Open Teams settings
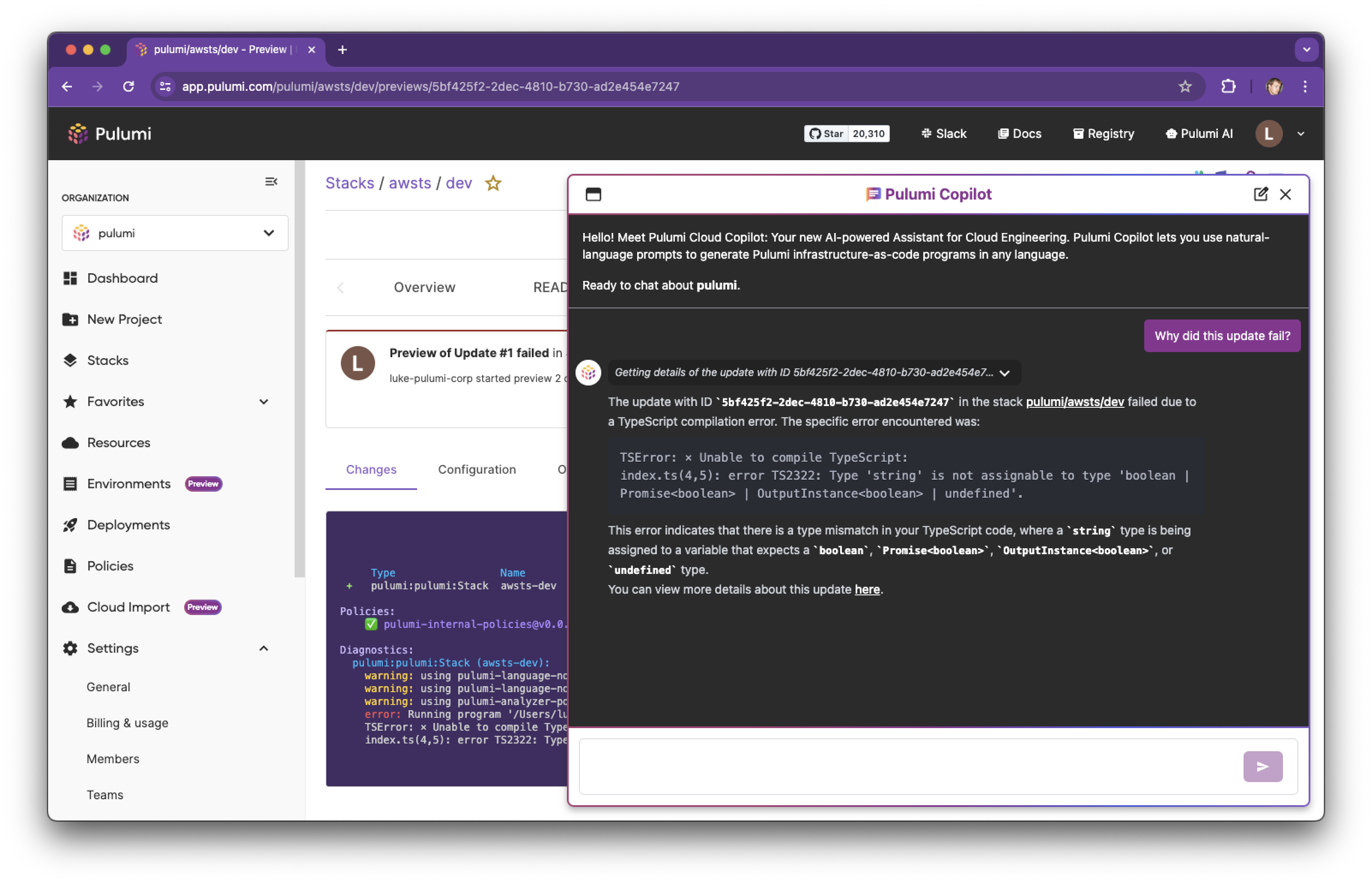Image resolution: width=1372 pixels, height=884 pixels. tap(105, 795)
